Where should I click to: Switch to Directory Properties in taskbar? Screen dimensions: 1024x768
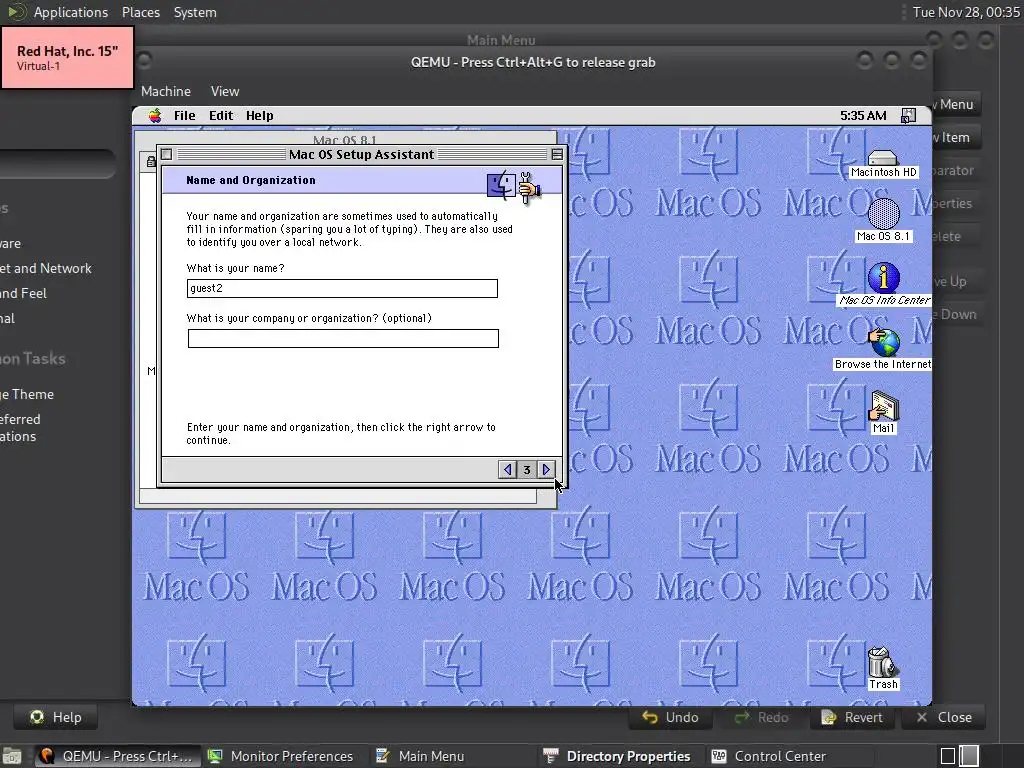(616, 756)
